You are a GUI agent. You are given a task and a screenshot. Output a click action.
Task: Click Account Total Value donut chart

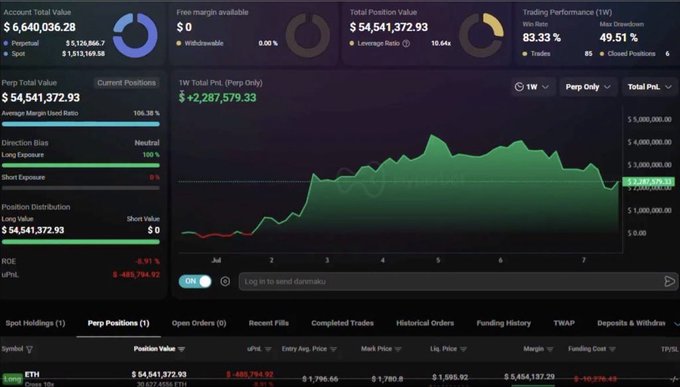point(135,35)
